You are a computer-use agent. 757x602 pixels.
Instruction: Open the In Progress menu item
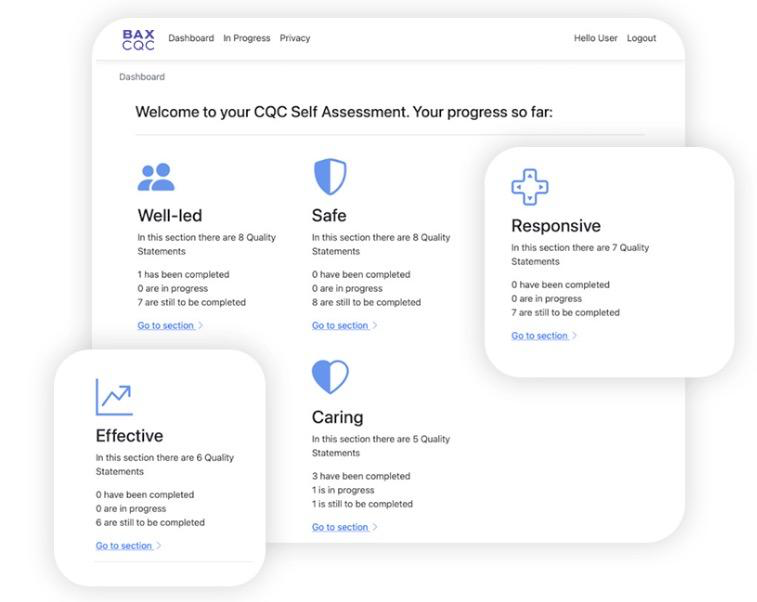(246, 39)
